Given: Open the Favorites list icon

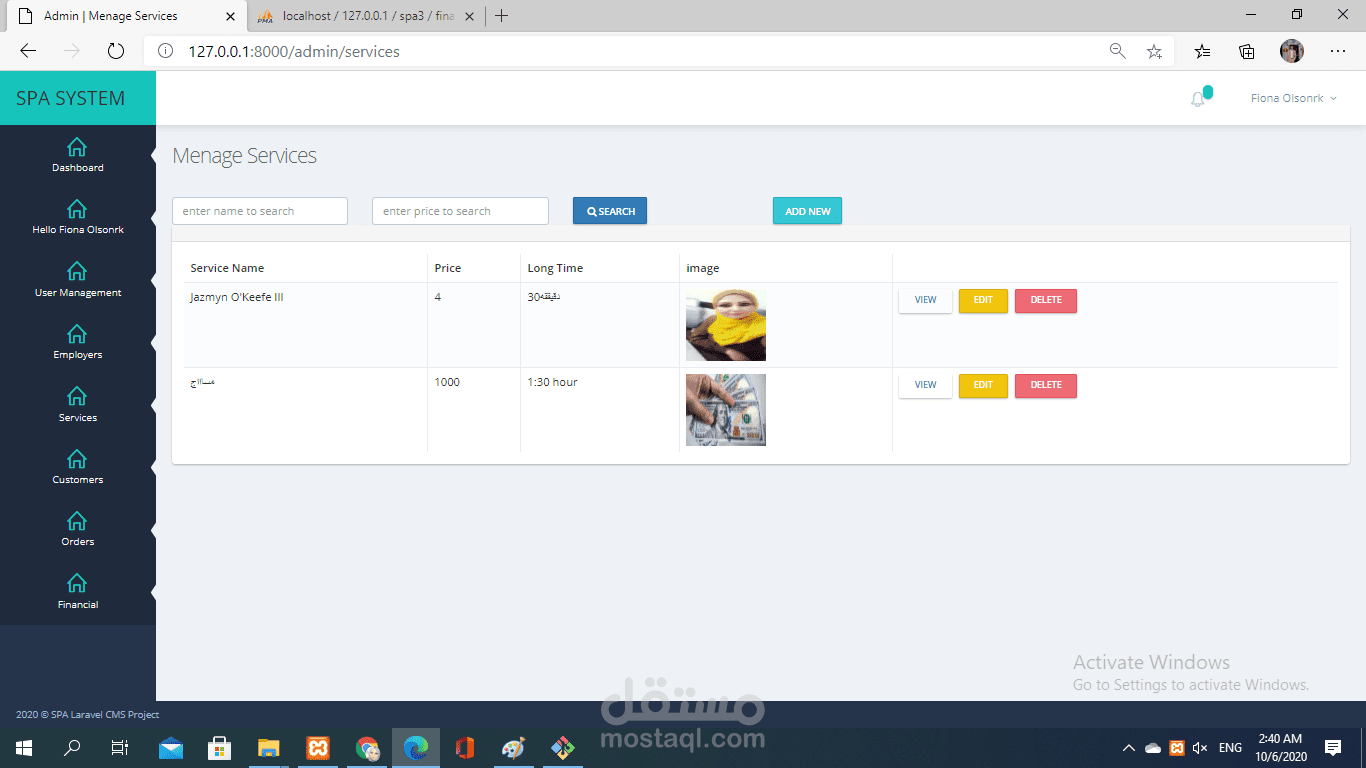Looking at the screenshot, I should click(1203, 51).
